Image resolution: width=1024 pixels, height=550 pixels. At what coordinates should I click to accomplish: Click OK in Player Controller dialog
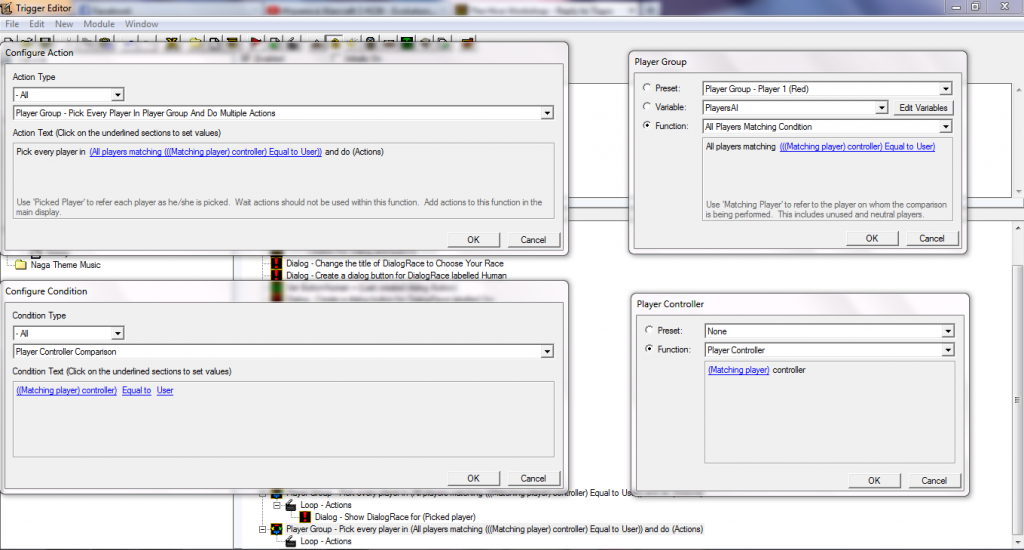click(874, 480)
